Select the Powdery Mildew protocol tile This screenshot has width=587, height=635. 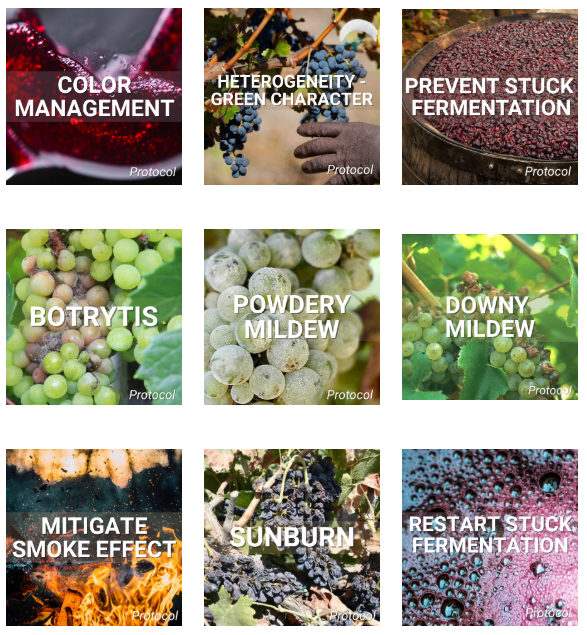coord(292,317)
